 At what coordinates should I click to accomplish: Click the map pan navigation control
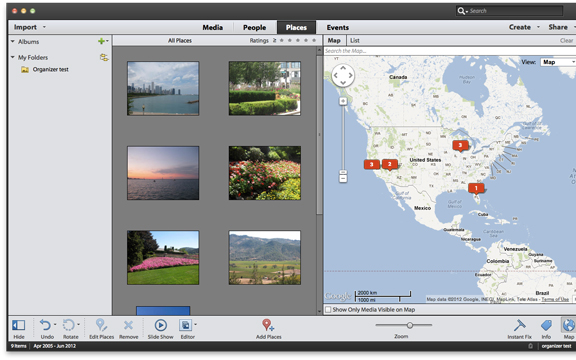[x=343, y=75]
